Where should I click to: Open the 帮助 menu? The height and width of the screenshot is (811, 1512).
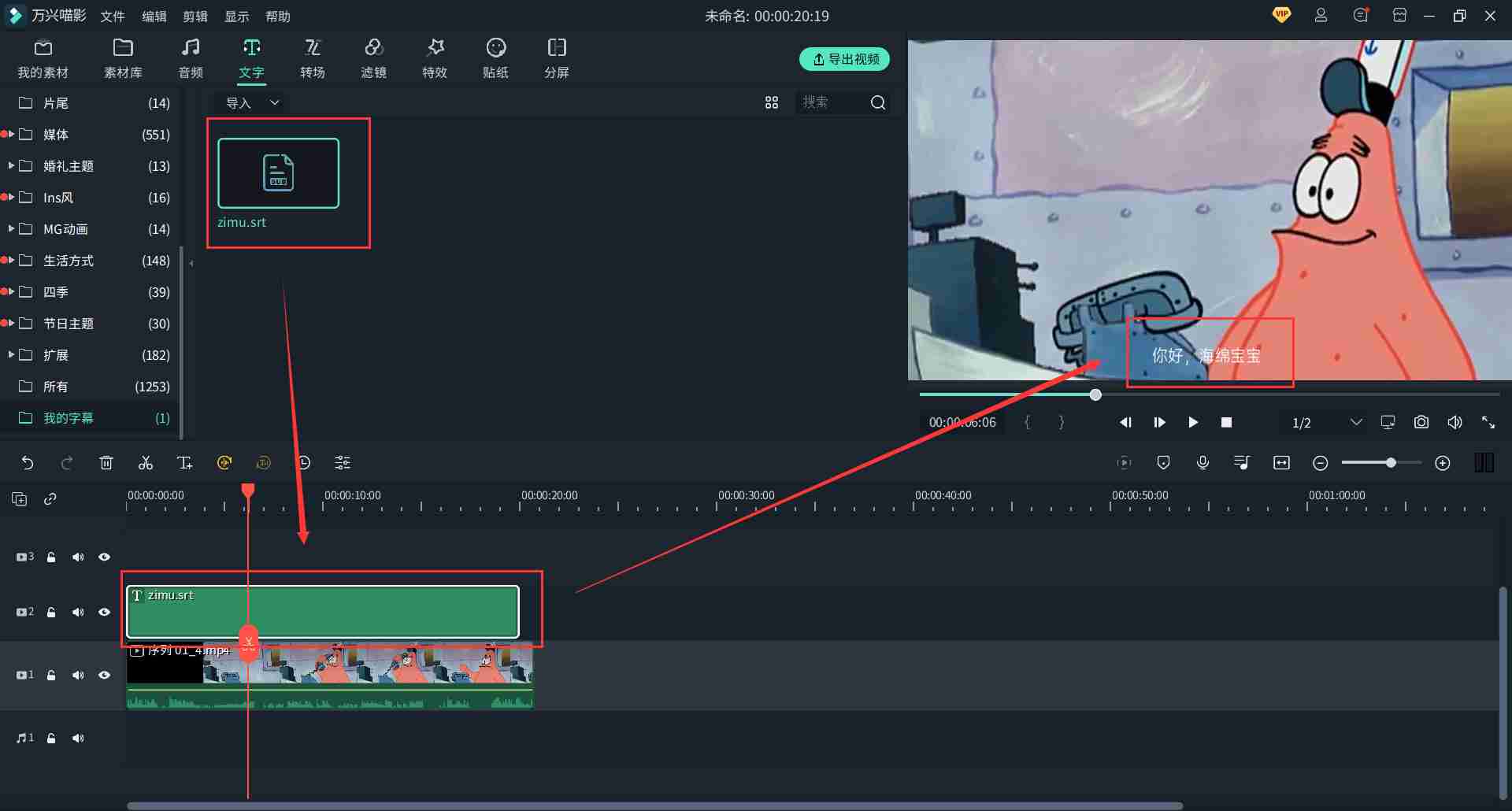[278, 17]
